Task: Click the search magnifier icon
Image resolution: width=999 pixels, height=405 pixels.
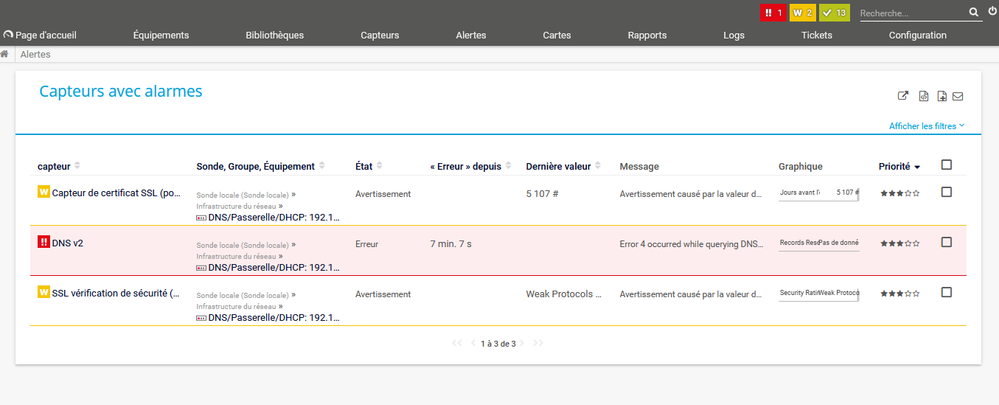Action: (974, 13)
